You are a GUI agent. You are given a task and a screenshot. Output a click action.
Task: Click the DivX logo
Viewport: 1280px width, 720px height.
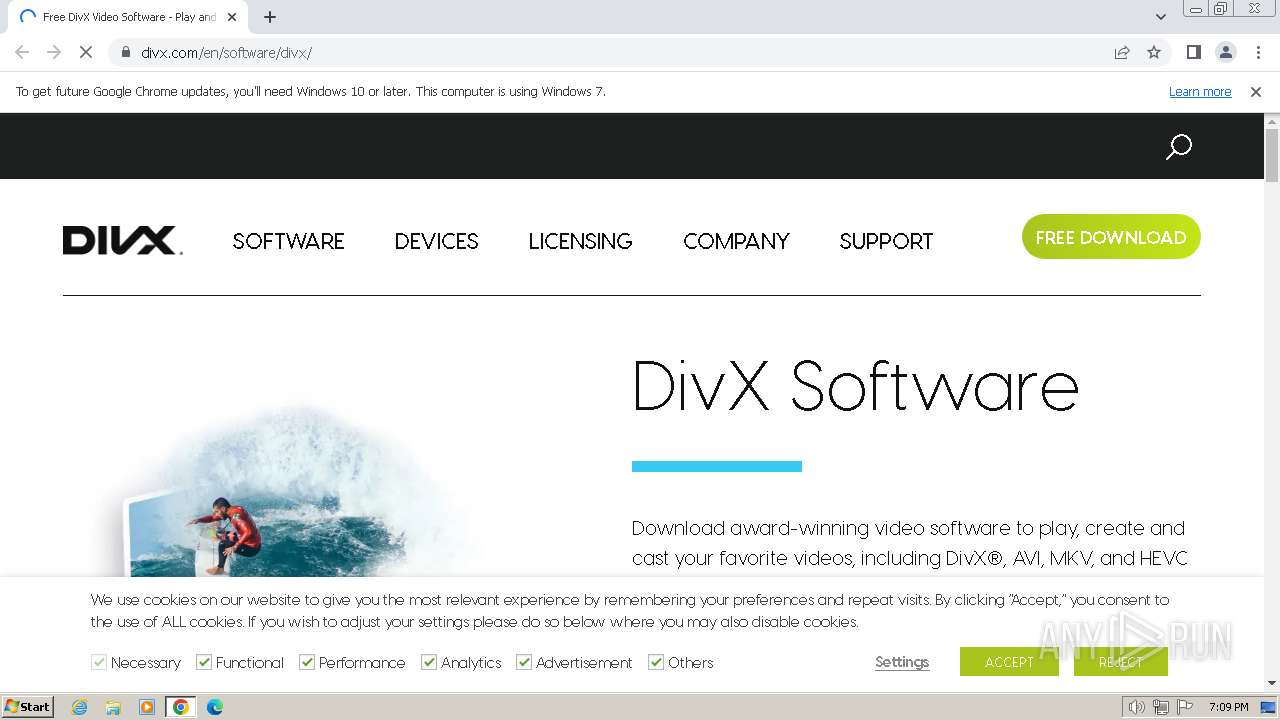pos(122,241)
